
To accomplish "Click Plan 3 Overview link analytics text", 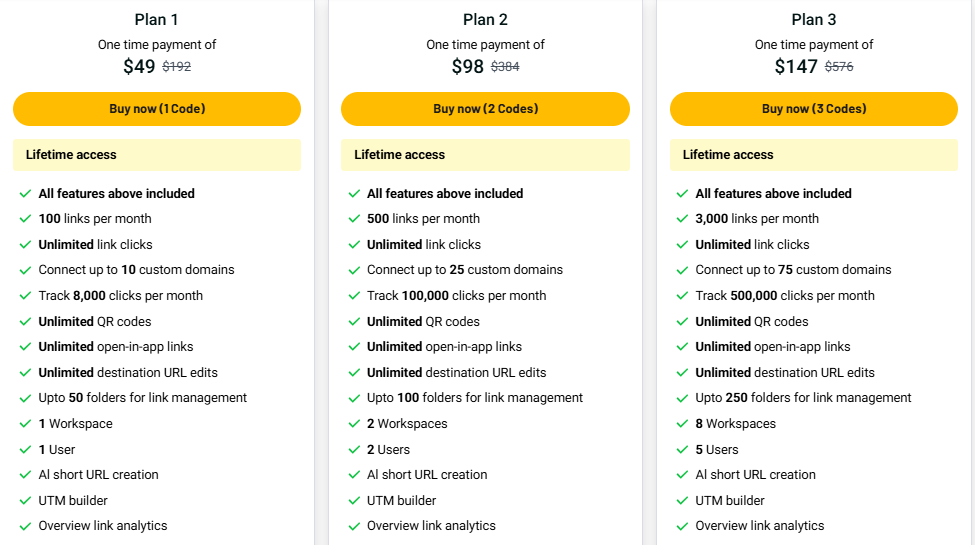I will (x=760, y=526).
